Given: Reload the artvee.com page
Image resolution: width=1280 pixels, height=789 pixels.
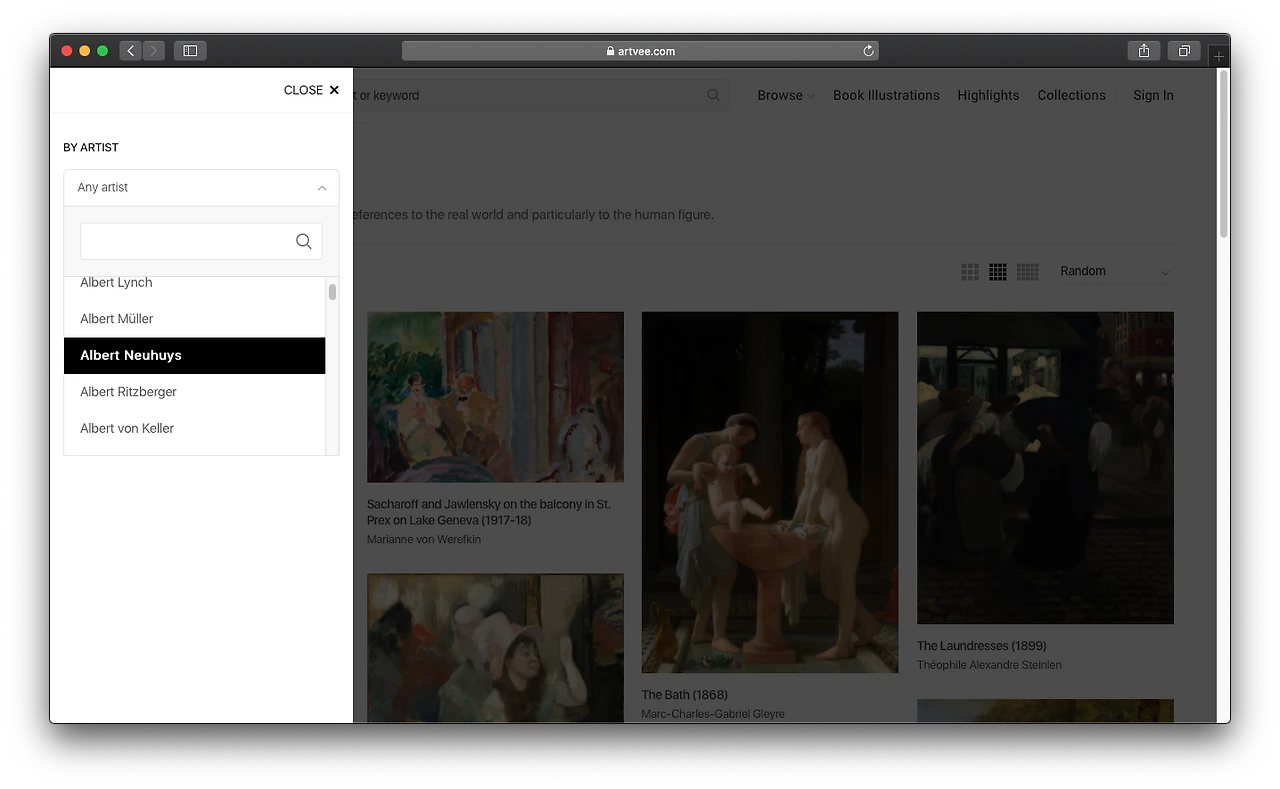Looking at the screenshot, I should tap(869, 51).
